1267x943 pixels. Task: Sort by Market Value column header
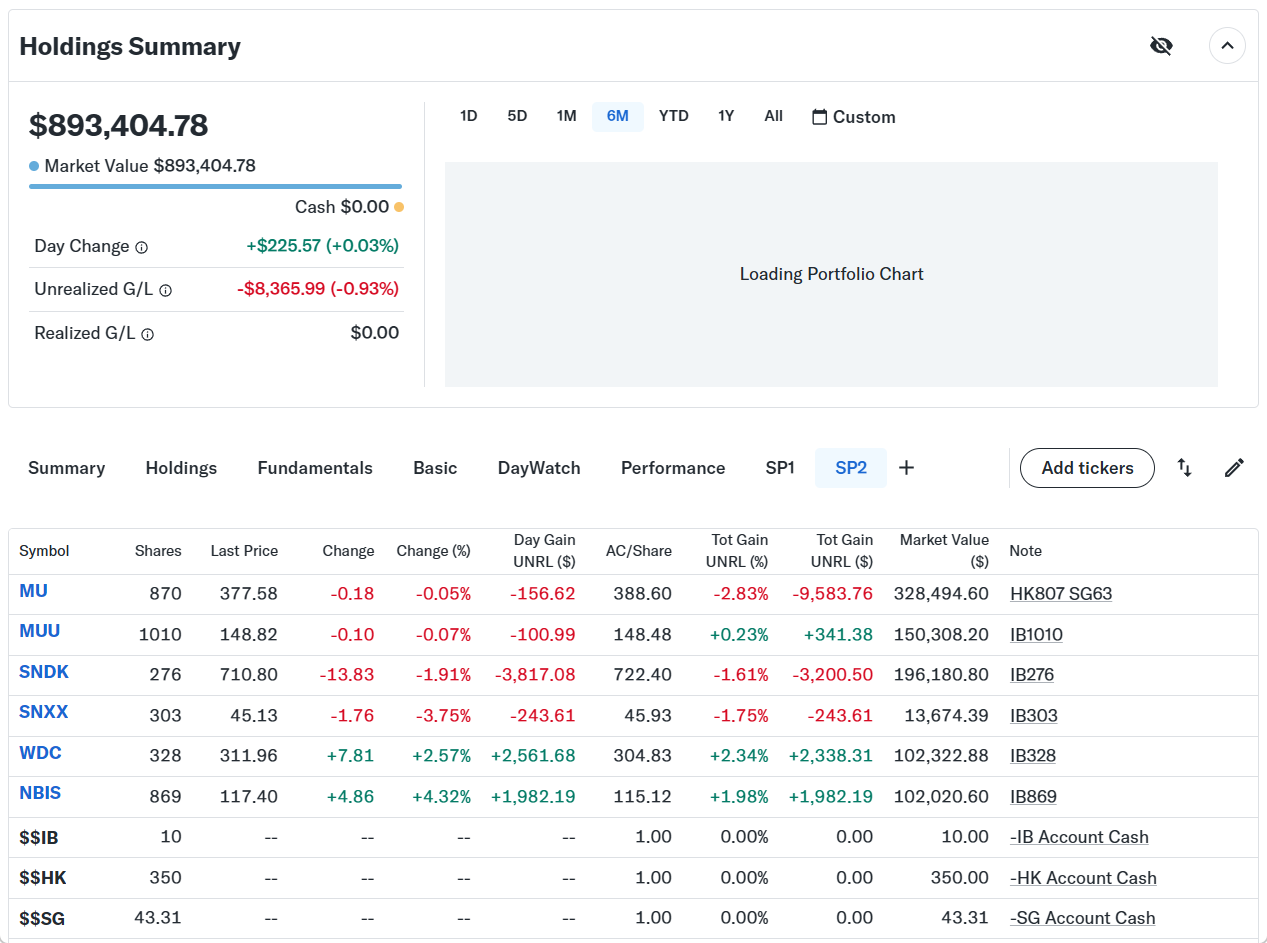(x=944, y=550)
